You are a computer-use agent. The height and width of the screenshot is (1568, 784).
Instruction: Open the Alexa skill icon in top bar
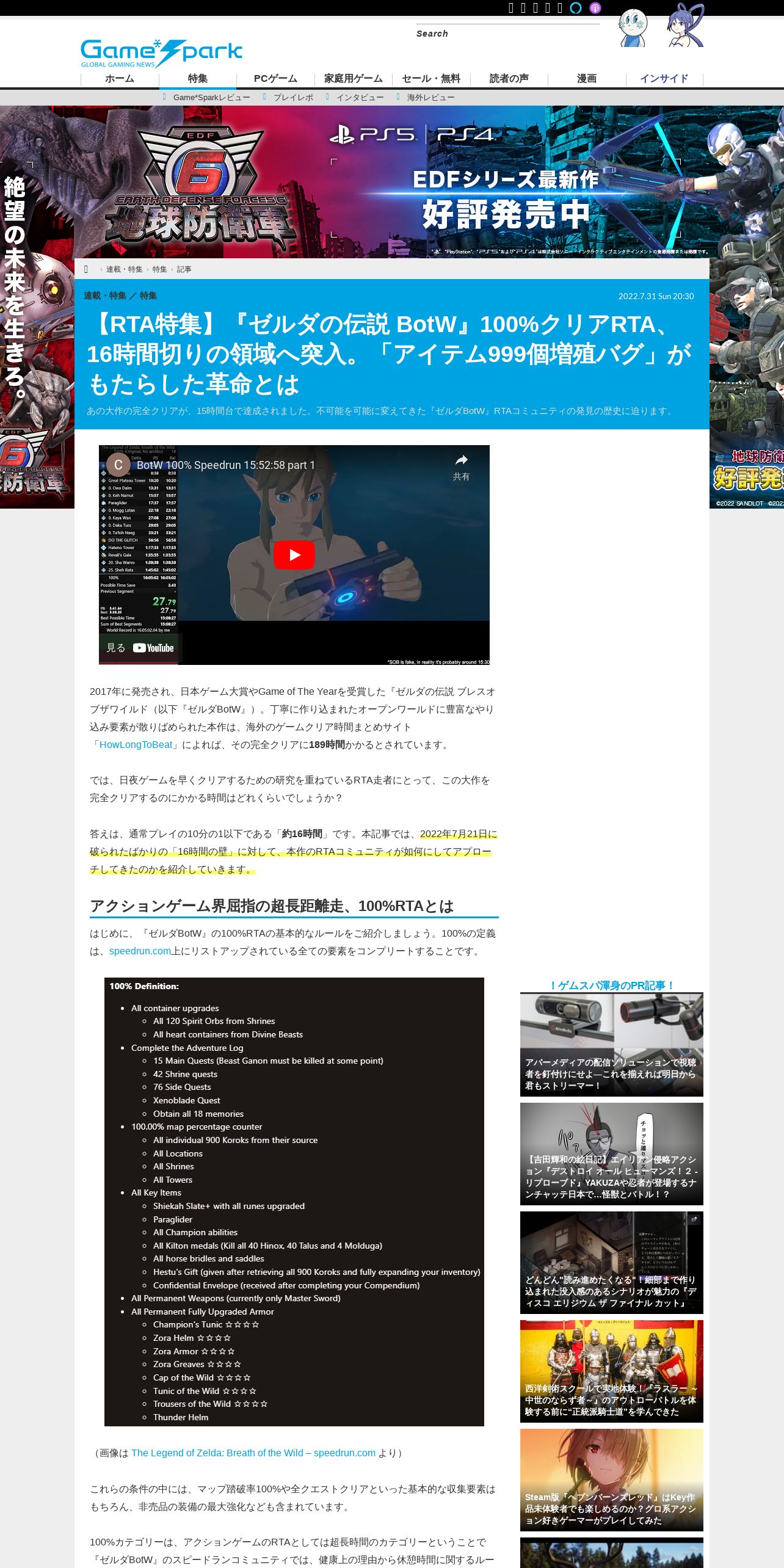576,7
